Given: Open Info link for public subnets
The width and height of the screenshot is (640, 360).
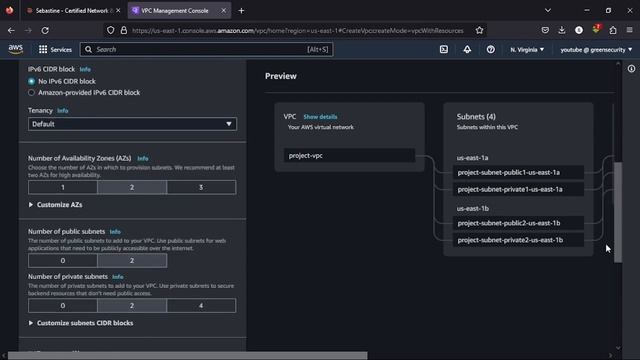Looking at the screenshot, I should (115, 232).
